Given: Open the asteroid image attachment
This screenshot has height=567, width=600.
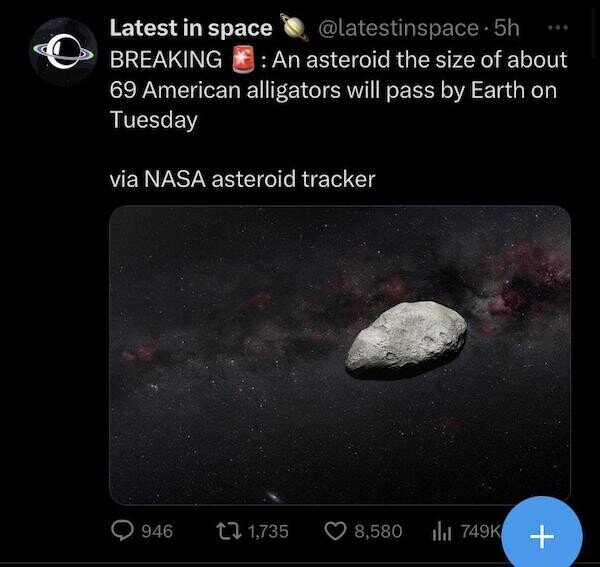Looking at the screenshot, I should [339, 354].
